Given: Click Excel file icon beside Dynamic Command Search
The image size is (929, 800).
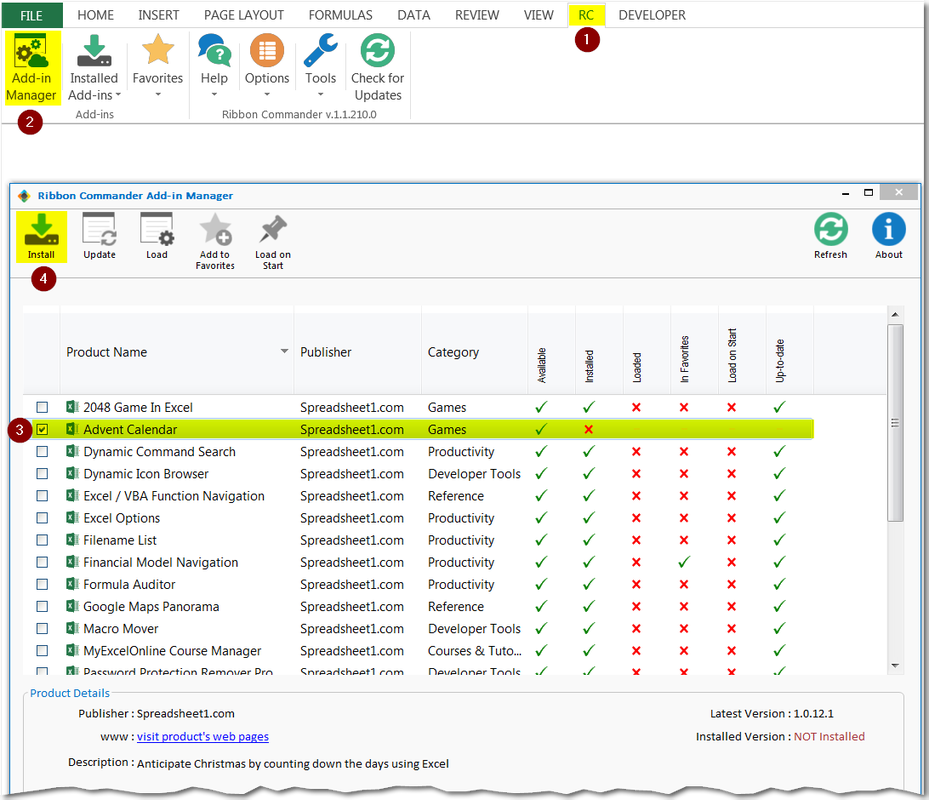Looking at the screenshot, I should pyautogui.click(x=72, y=452).
